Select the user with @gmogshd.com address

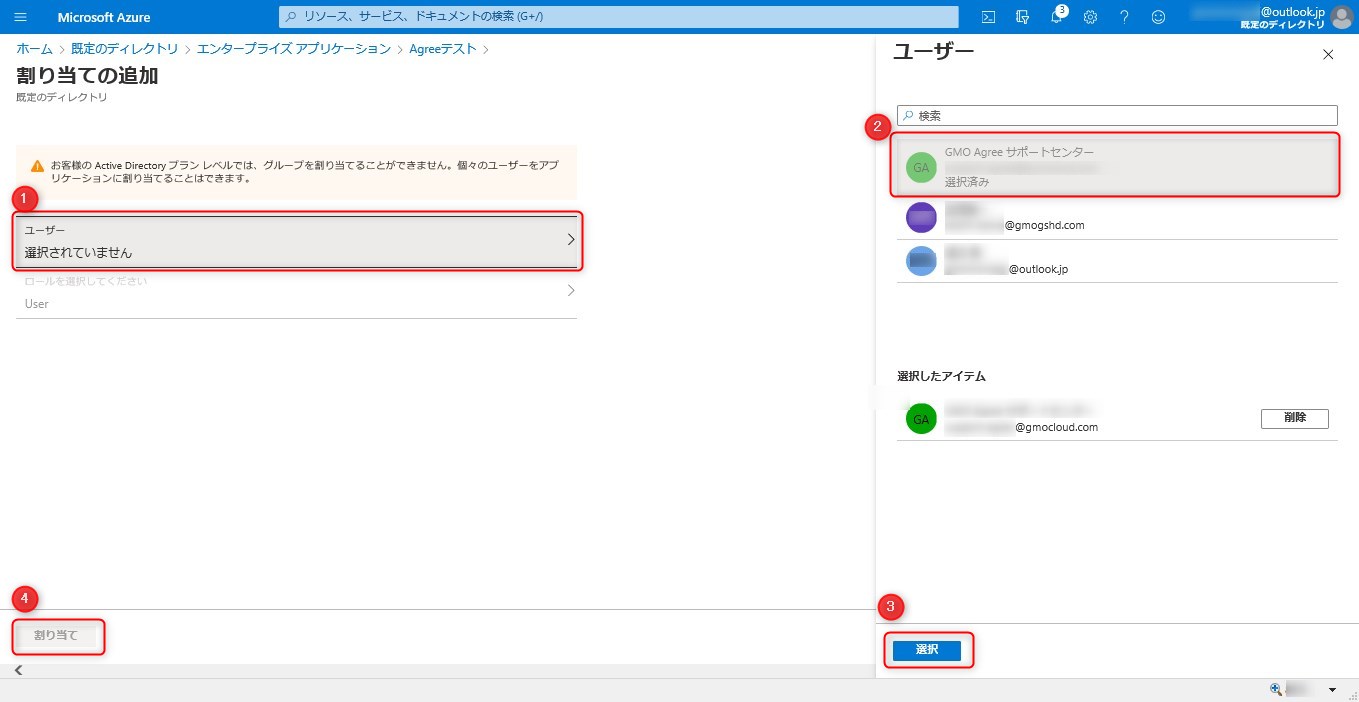point(1117,218)
